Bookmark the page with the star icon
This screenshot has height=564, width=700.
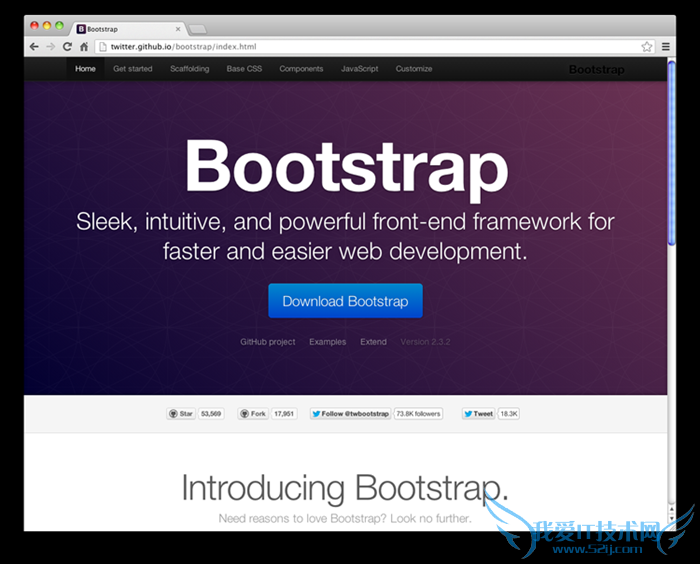click(646, 46)
